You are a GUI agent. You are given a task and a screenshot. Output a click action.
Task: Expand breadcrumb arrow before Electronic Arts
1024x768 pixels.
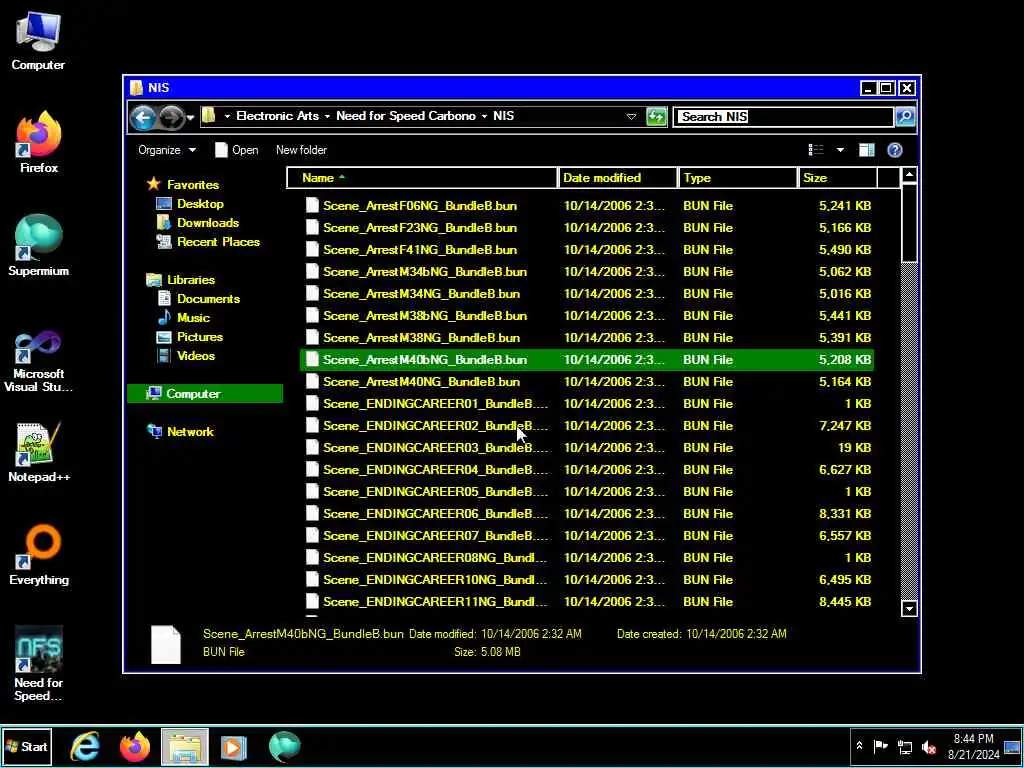(x=227, y=116)
